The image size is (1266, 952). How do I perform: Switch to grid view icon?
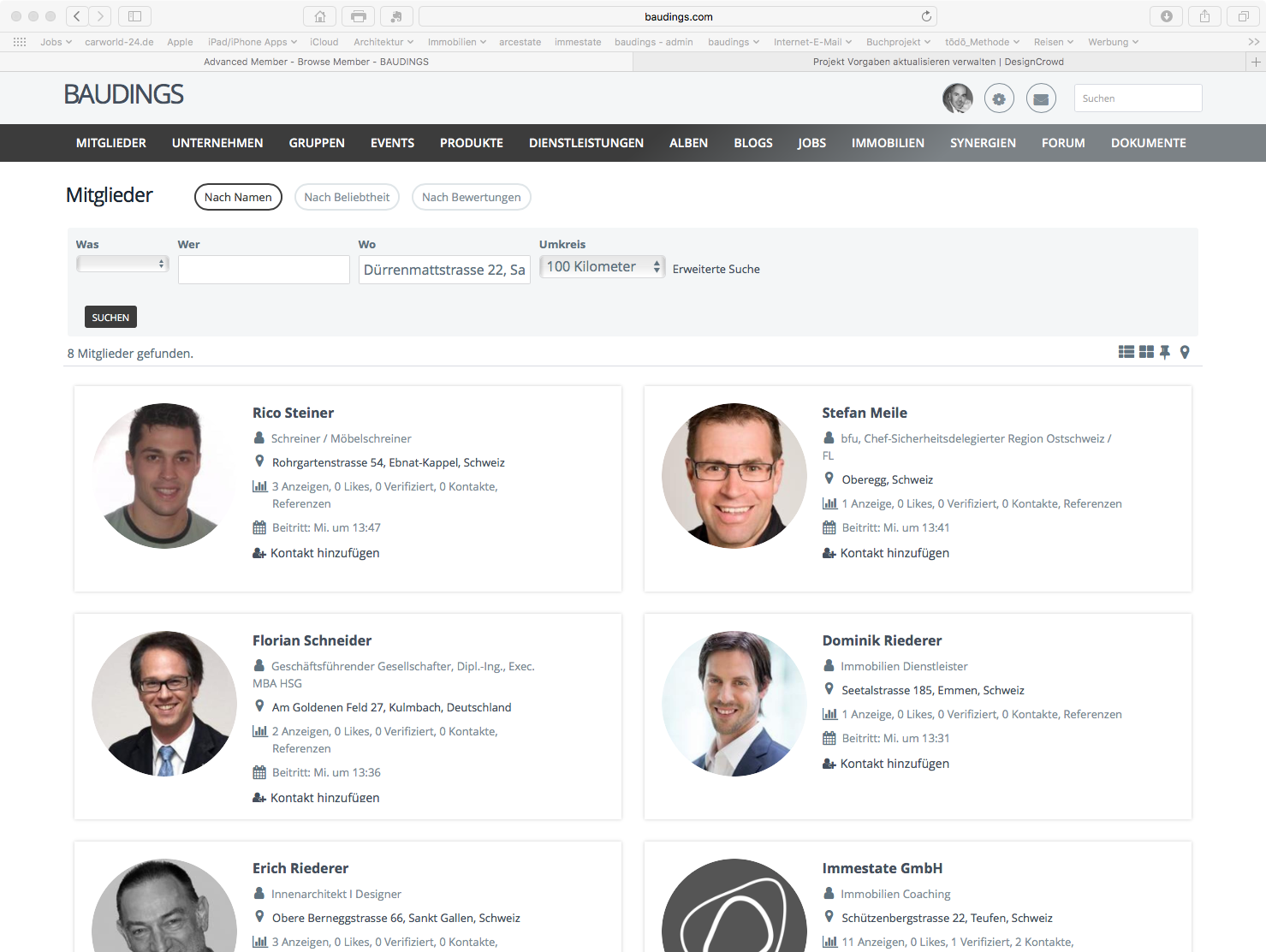[x=1146, y=352]
